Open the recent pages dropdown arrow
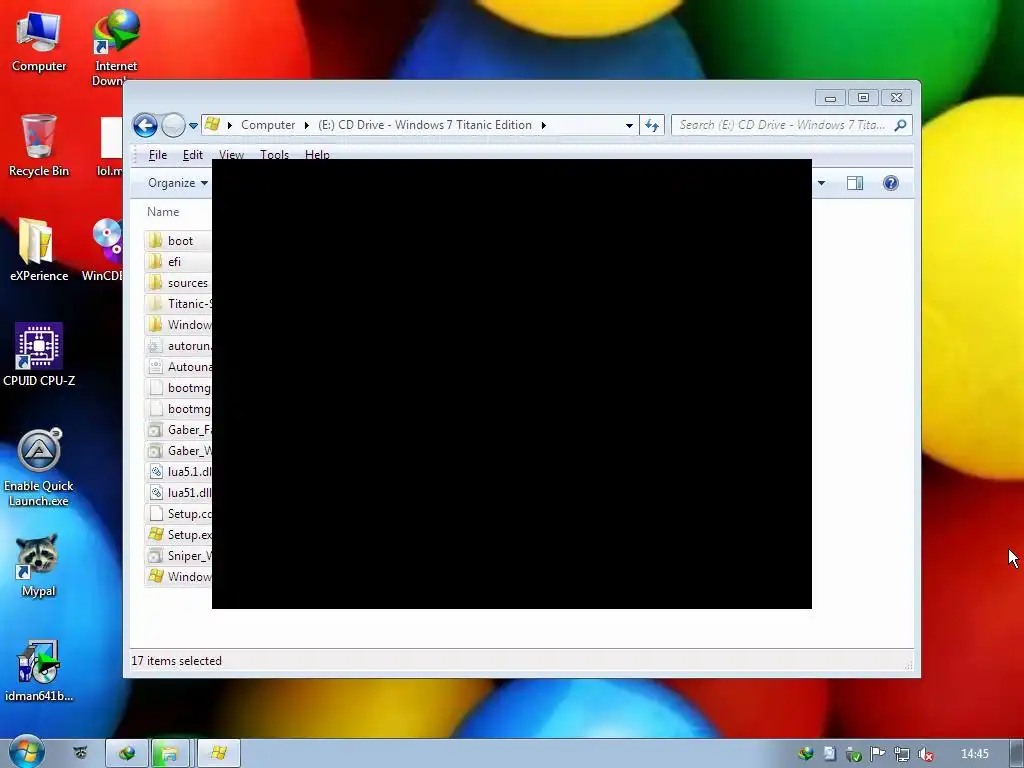 193,125
